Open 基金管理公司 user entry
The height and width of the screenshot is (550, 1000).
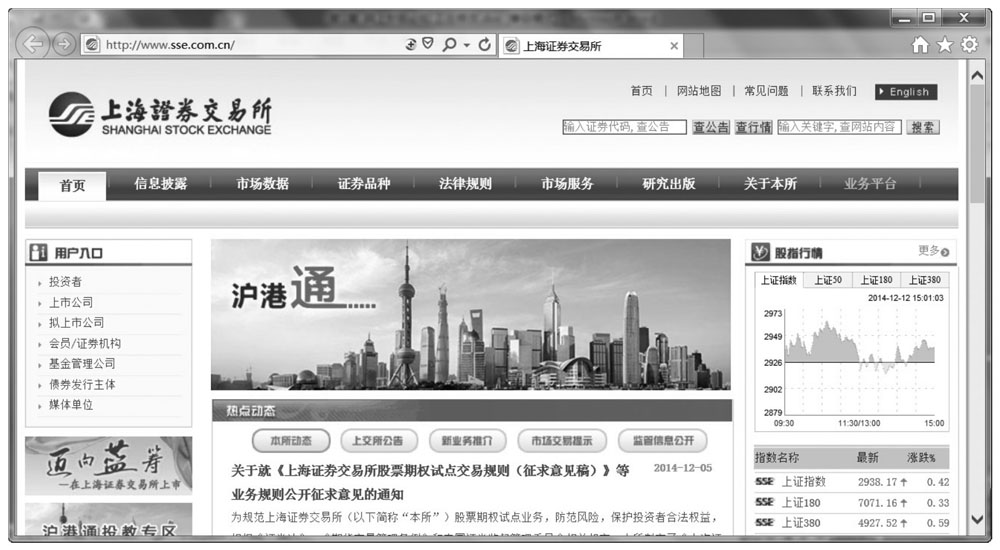pyautogui.click(x=82, y=364)
